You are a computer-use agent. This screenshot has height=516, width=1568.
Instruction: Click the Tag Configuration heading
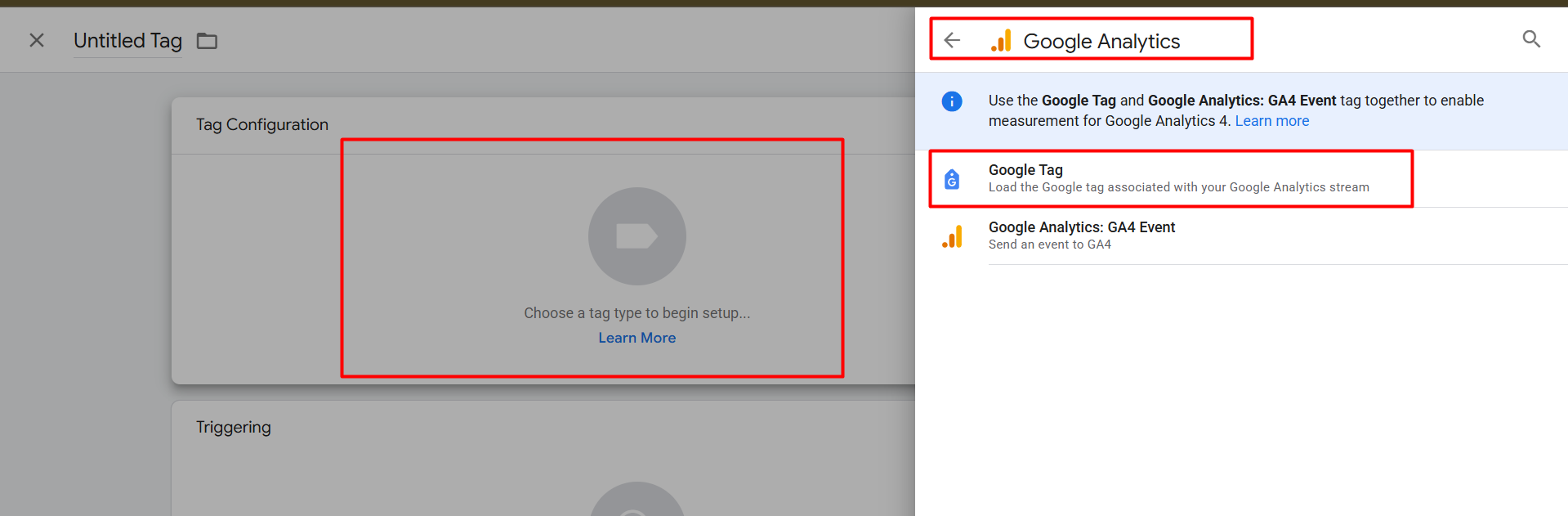click(x=261, y=124)
